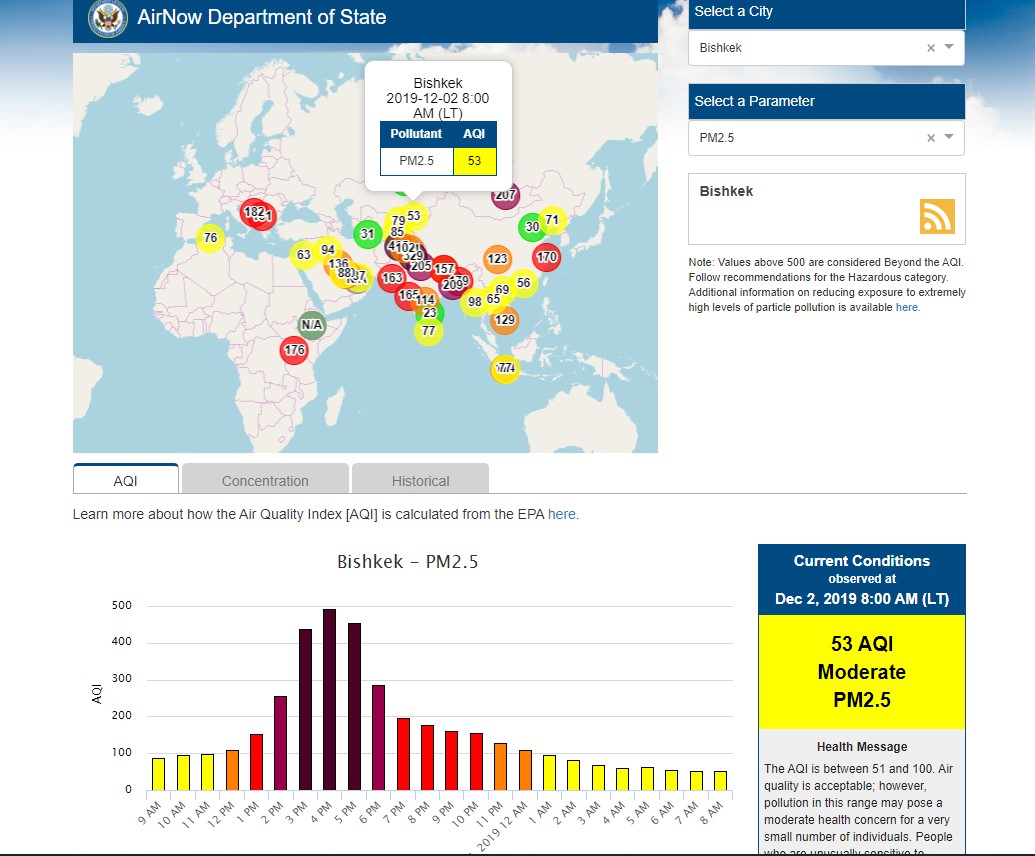Select the green 31 map marker
The image size is (1035, 856).
(x=367, y=235)
